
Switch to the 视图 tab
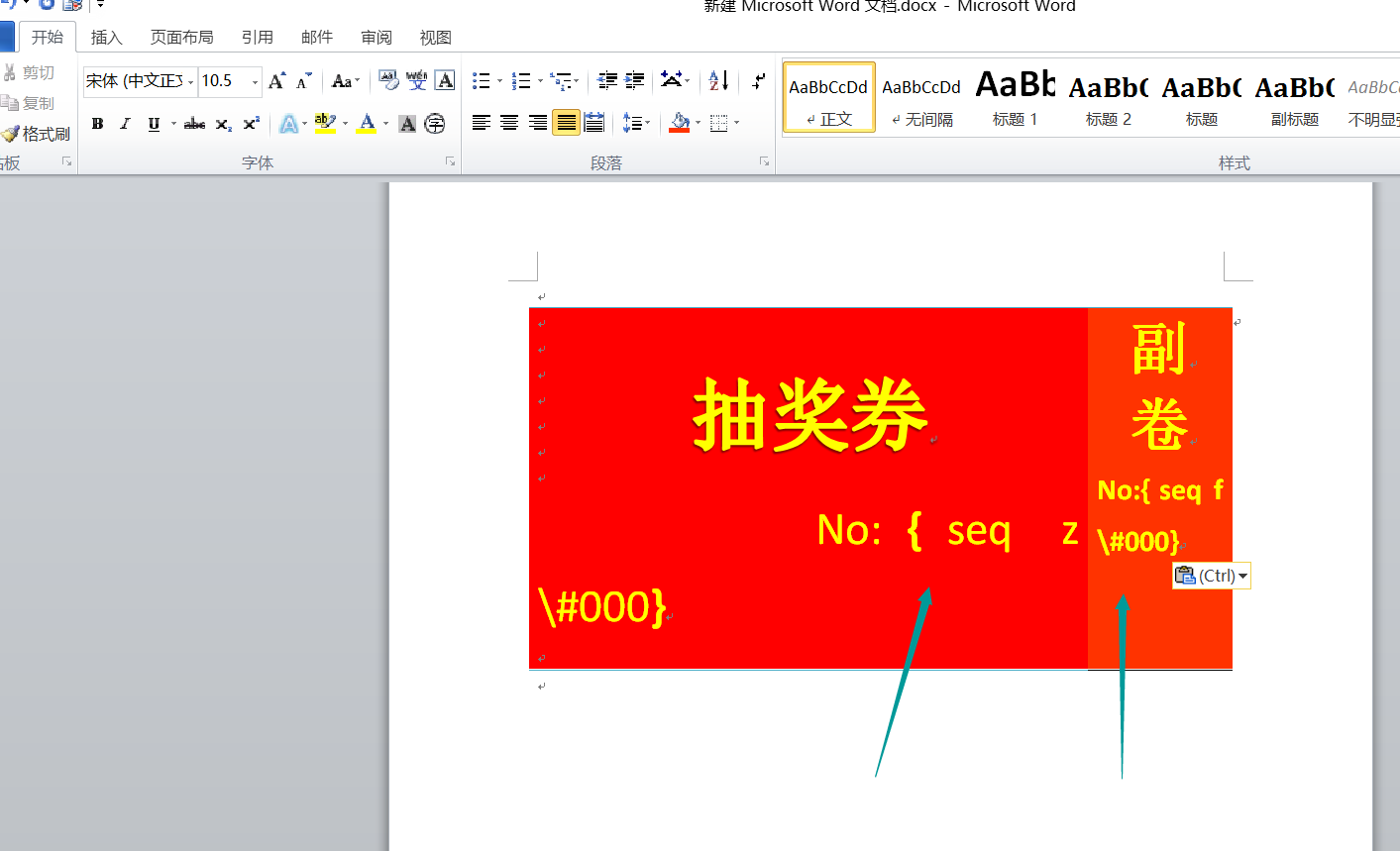[435, 37]
